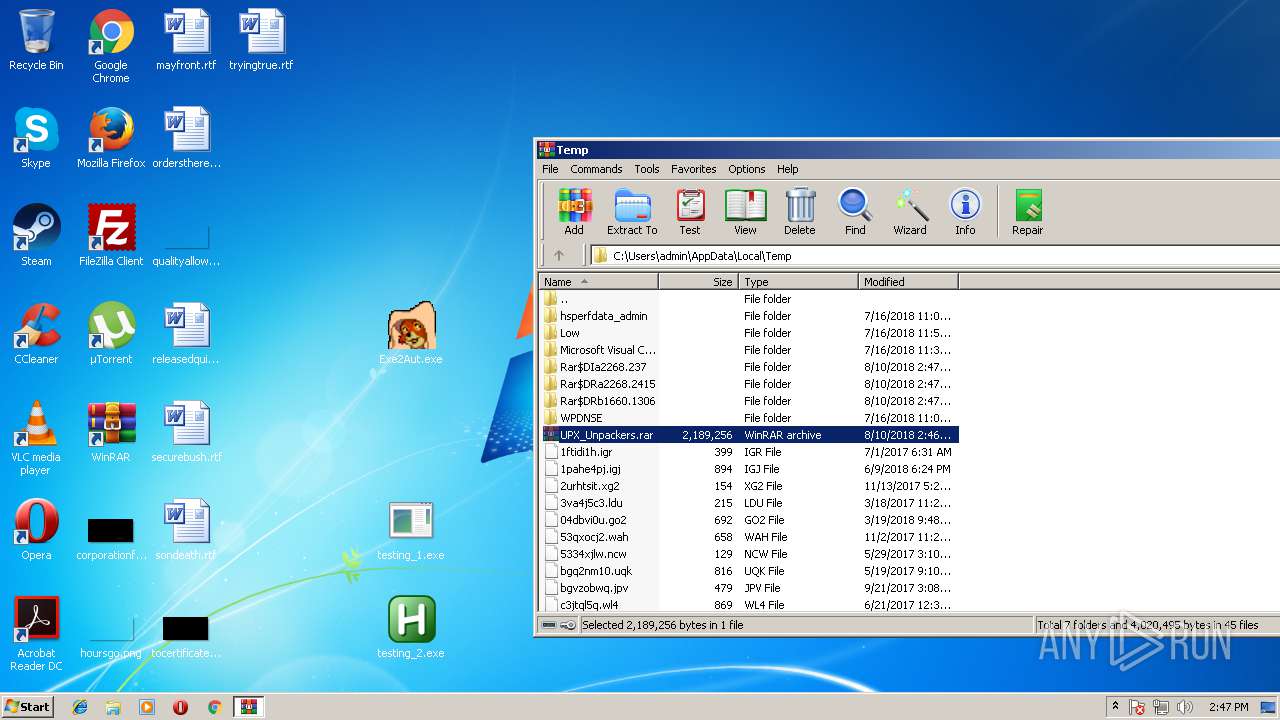Select Exe2Aut.exe desktop icon
The image size is (1280, 720).
pos(411,334)
